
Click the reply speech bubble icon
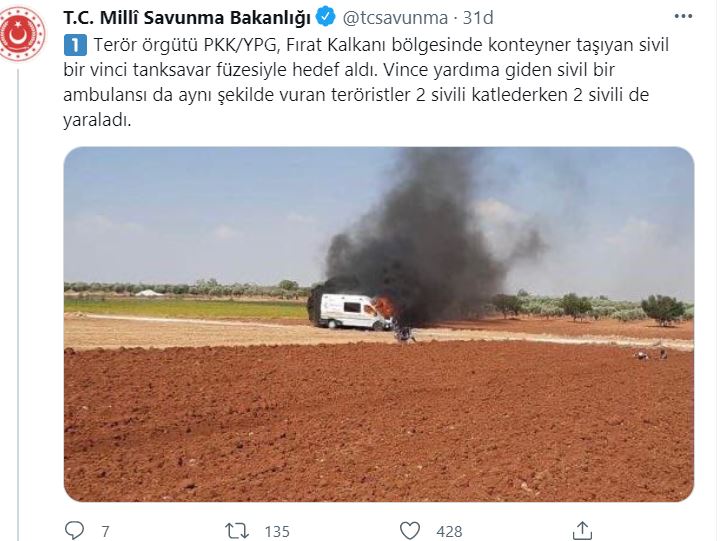(74, 530)
